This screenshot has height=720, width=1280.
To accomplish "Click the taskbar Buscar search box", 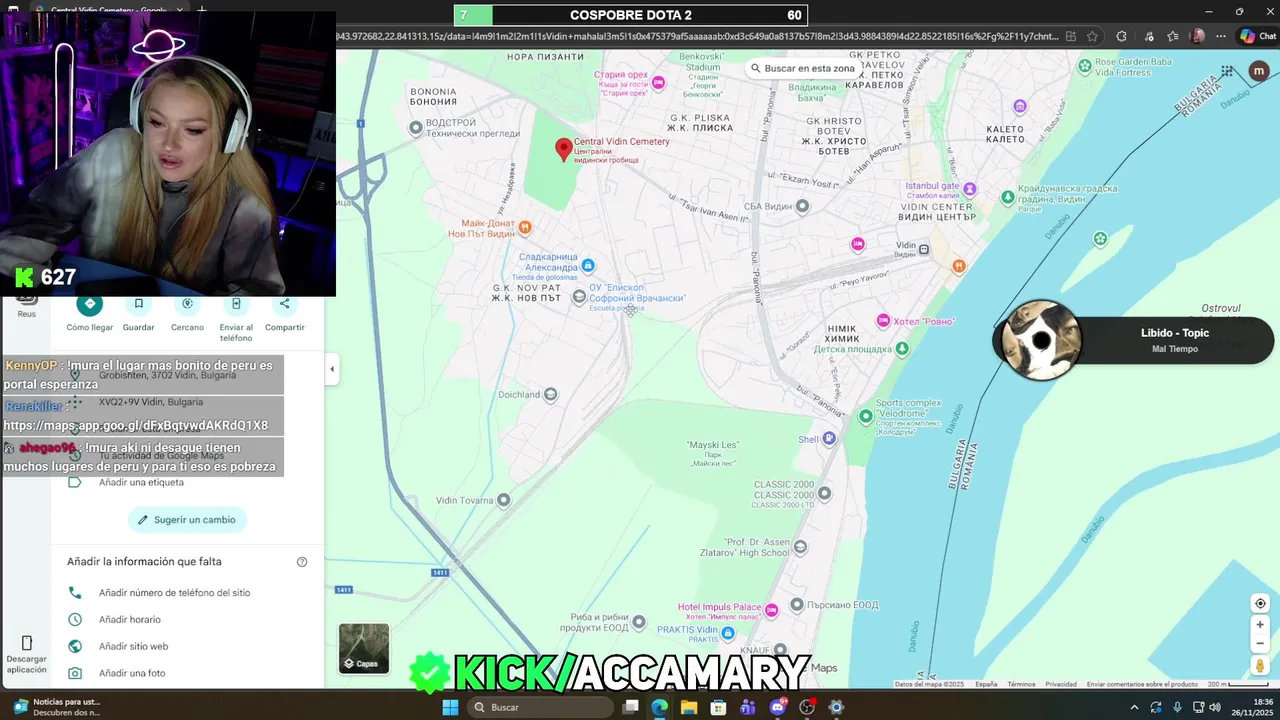I will [x=540, y=707].
